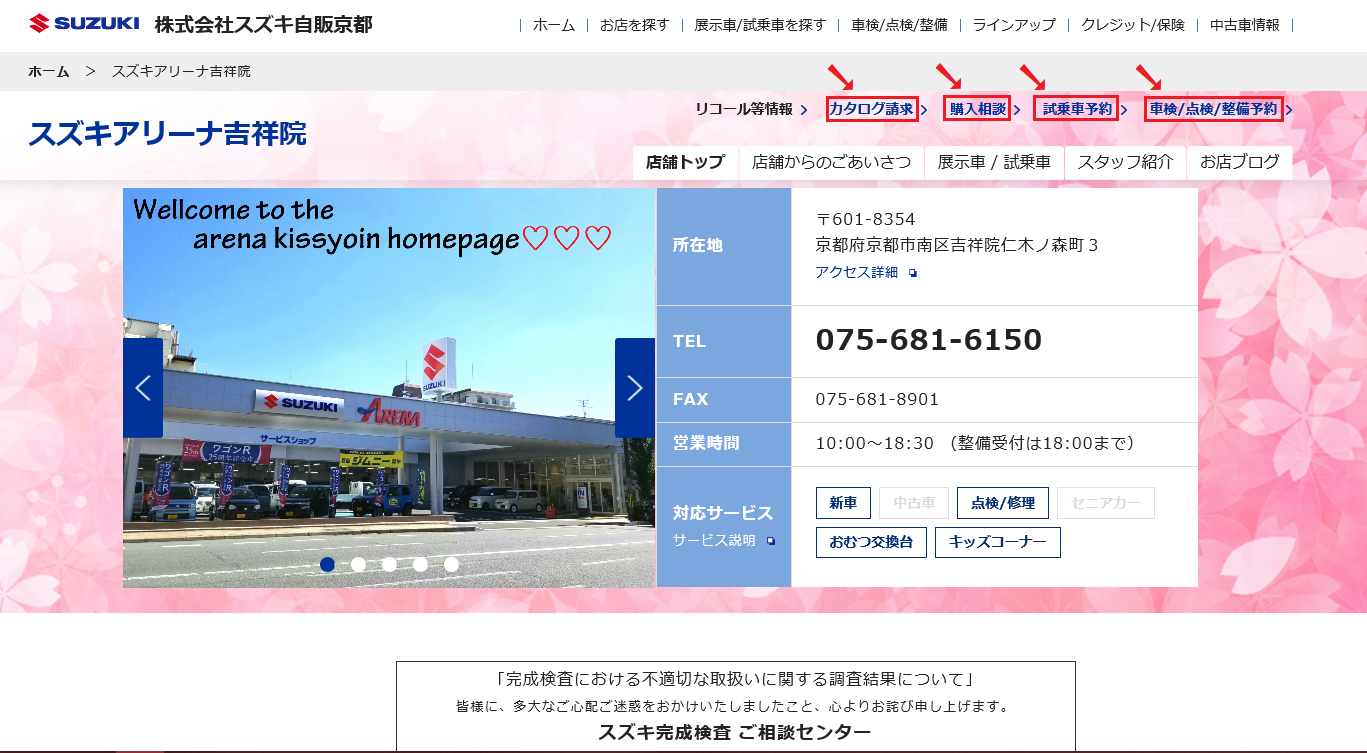Open お店を探す in the top menu
The height and width of the screenshot is (753, 1367).
(x=635, y=25)
